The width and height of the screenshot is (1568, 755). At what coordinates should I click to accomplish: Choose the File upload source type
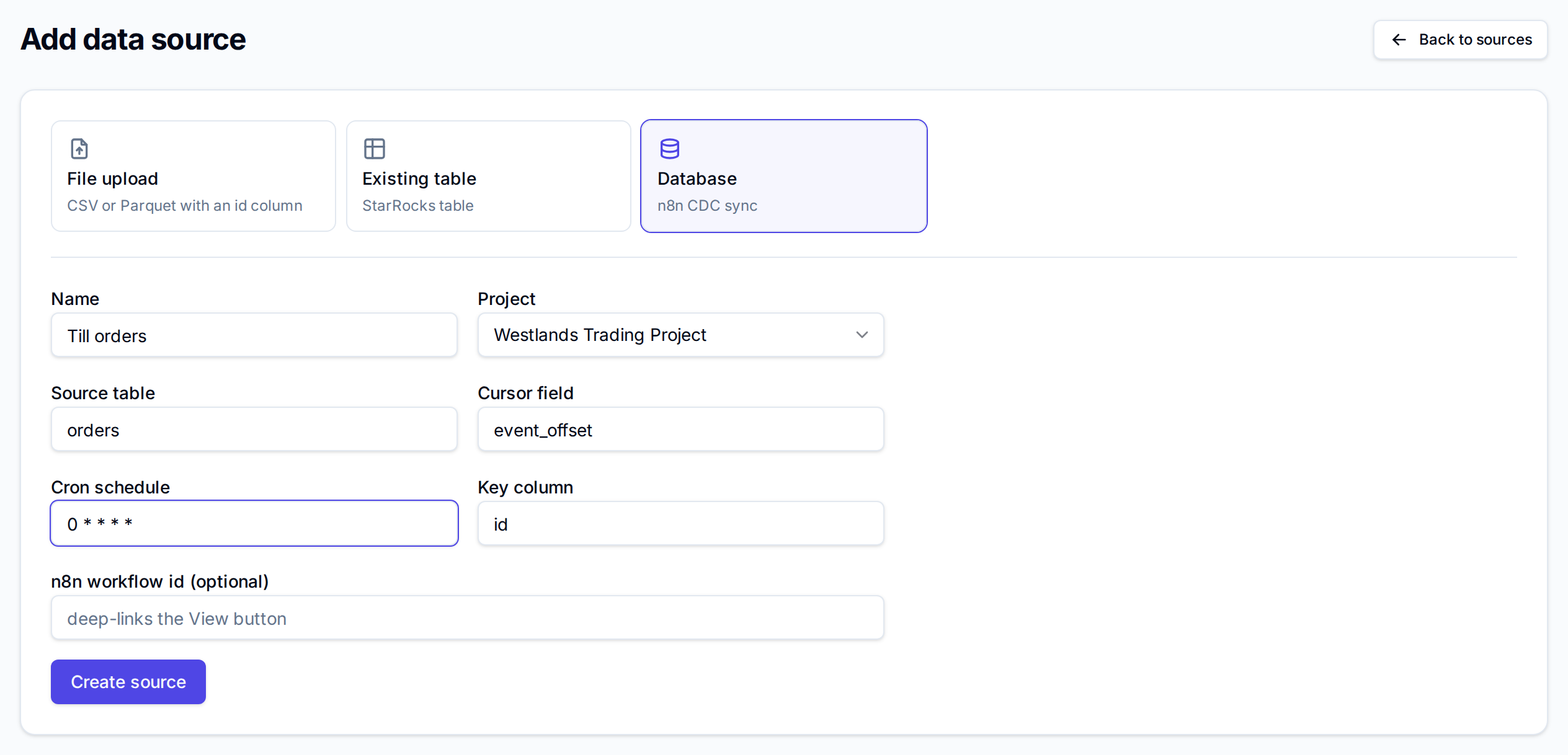click(x=194, y=176)
